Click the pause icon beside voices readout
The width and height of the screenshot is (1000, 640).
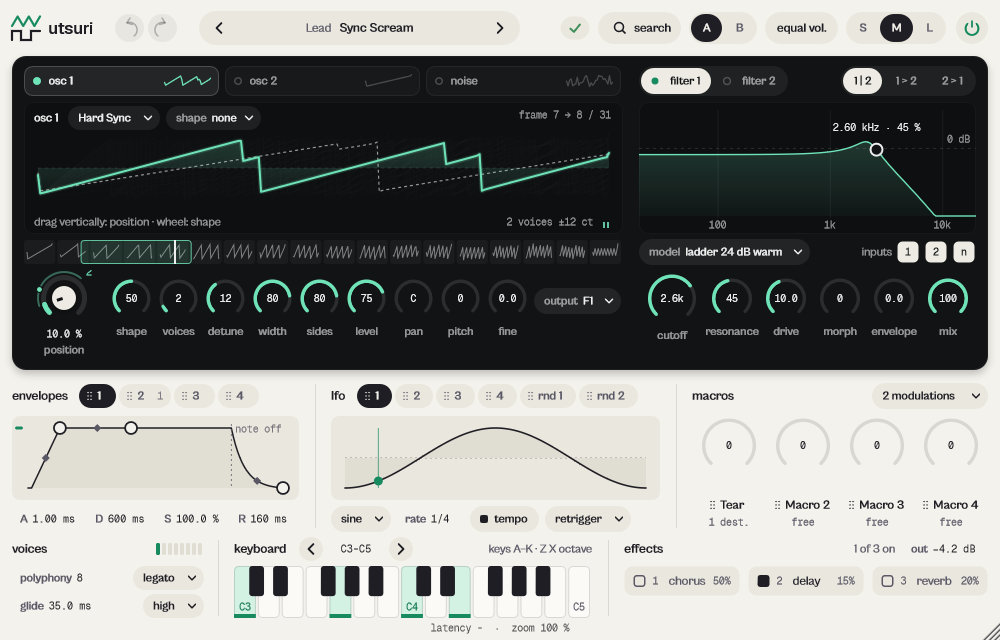[x=606, y=224]
